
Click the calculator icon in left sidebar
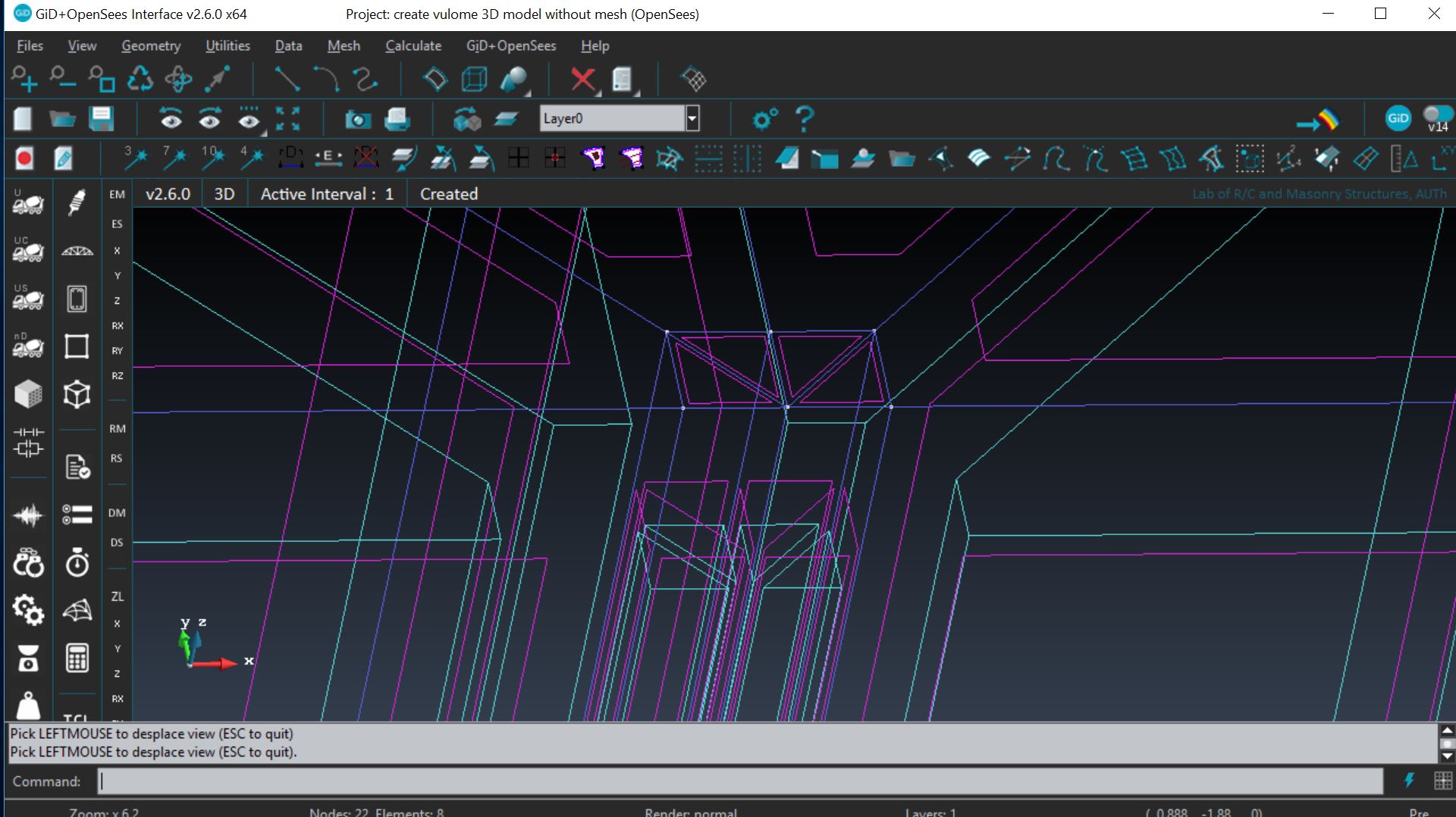tap(77, 658)
